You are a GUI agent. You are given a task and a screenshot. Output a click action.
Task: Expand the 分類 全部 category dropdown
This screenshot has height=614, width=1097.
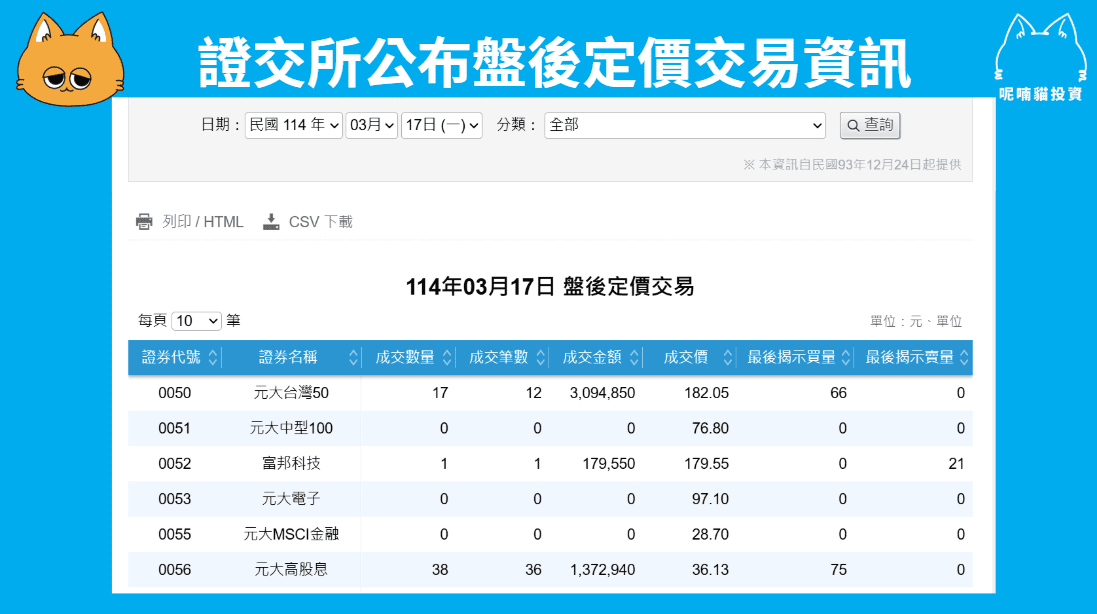click(x=685, y=125)
